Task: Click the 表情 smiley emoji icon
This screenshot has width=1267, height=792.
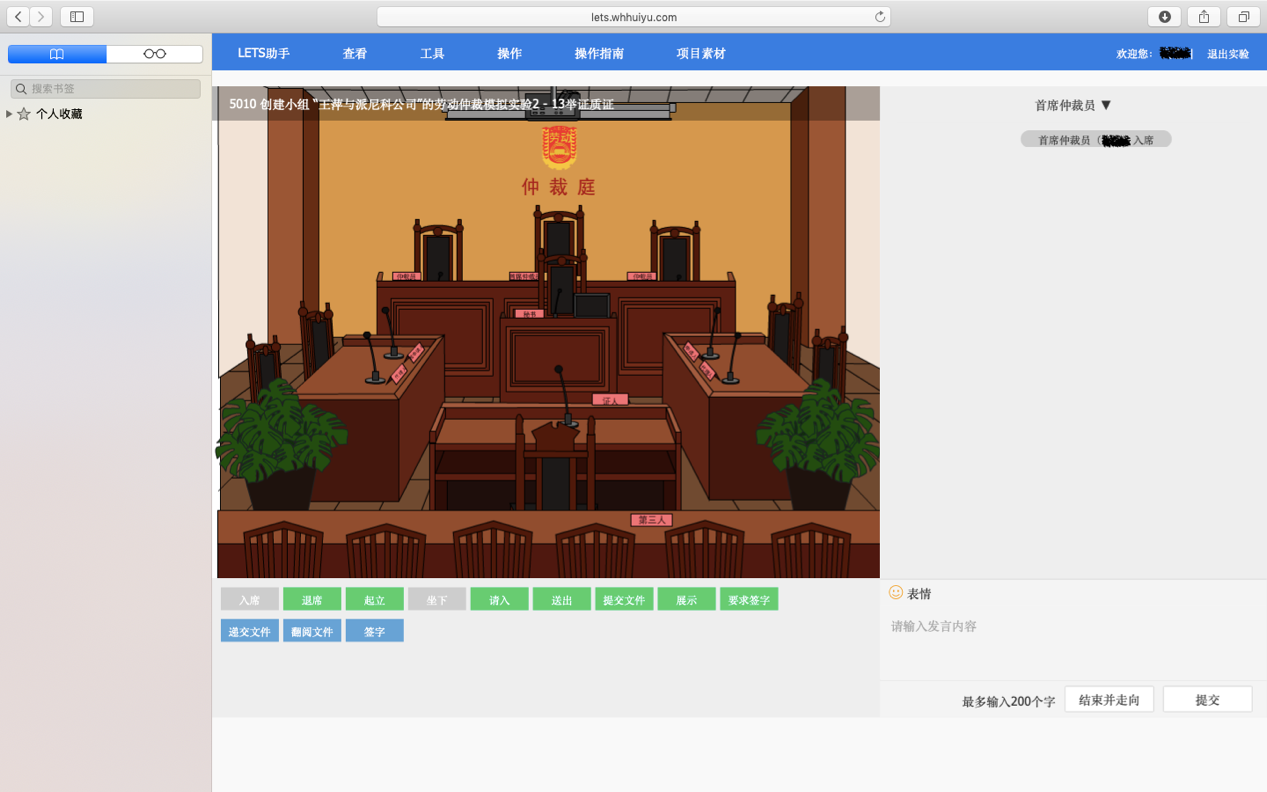Action: (896, 593)
